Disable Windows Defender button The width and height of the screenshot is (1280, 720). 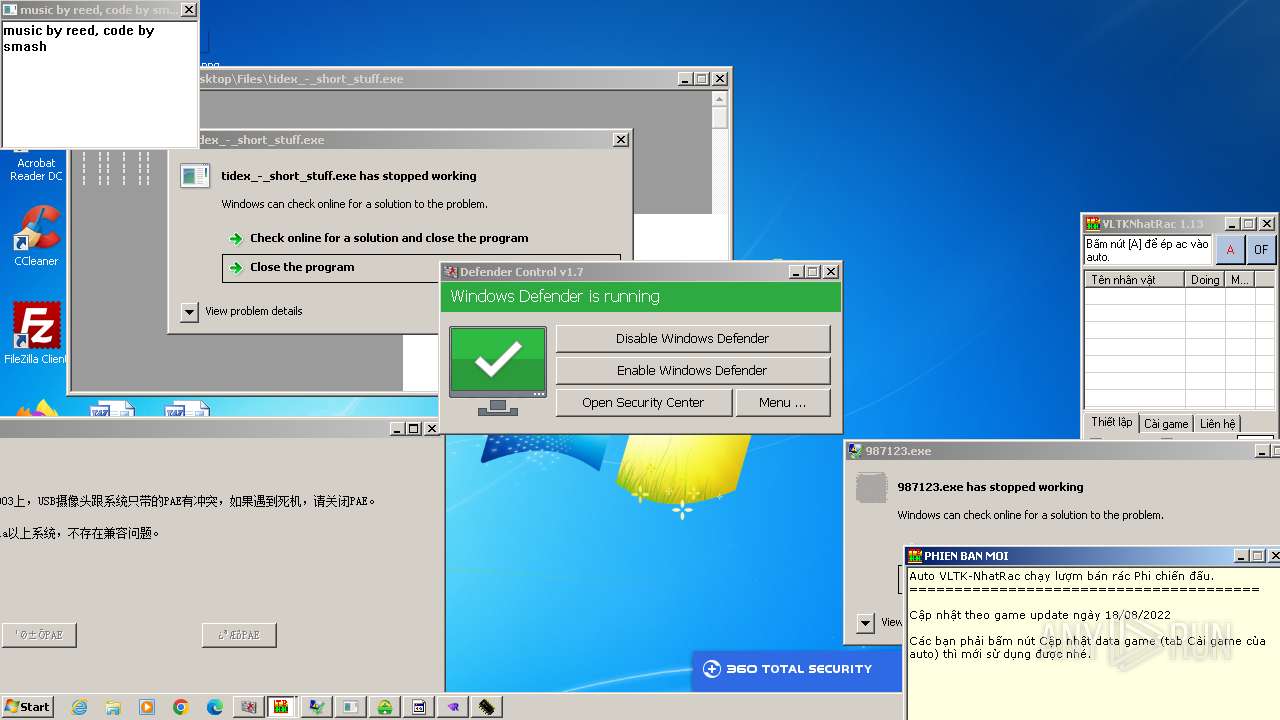pyautogui.click(x=693, y=338)
